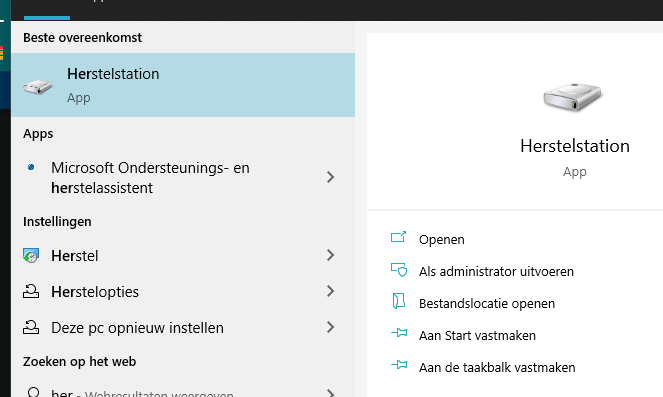Click the Herstelopties reset icon

31,291
